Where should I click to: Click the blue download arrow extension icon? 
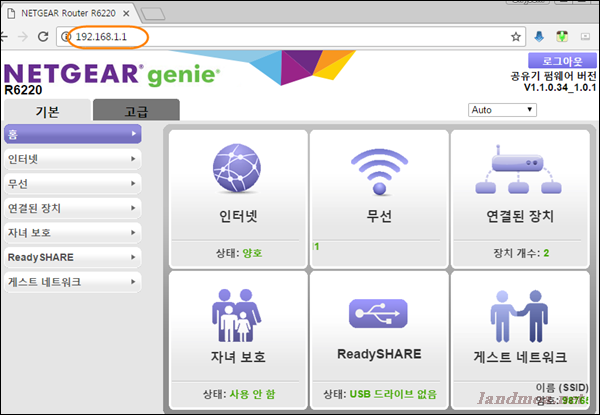[x=539, y=37]
